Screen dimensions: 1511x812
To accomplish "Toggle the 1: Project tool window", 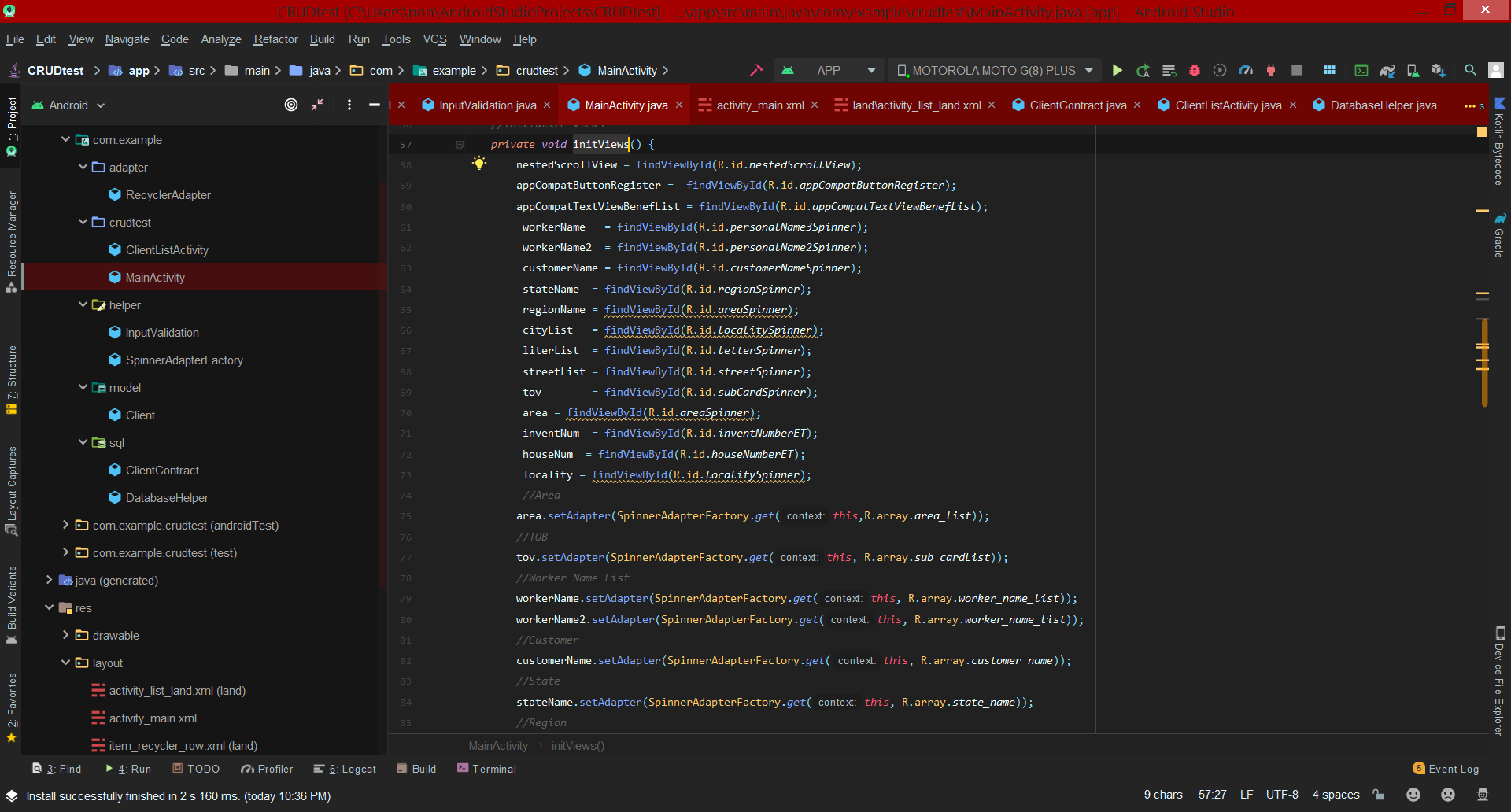I will [12, 126].
